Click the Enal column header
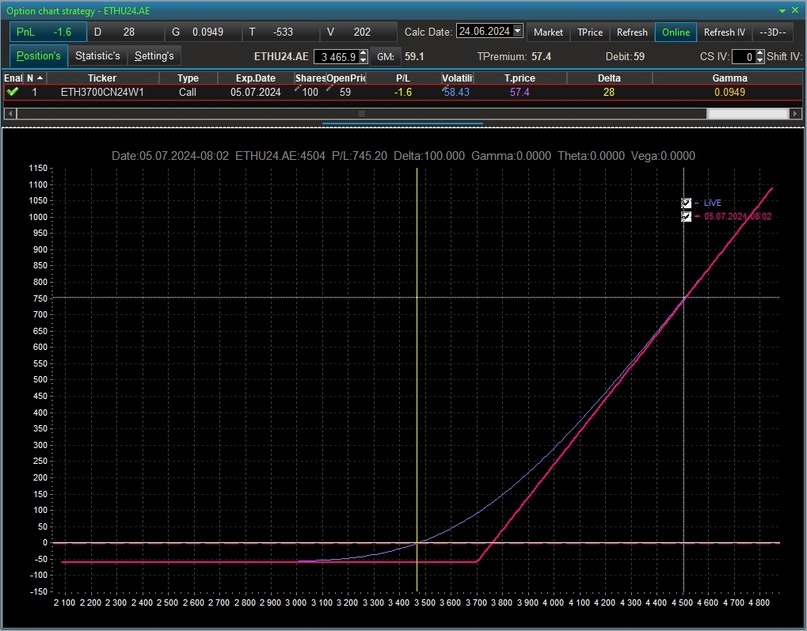The width and height of the screenshot is (807, 631). (13, 78)
